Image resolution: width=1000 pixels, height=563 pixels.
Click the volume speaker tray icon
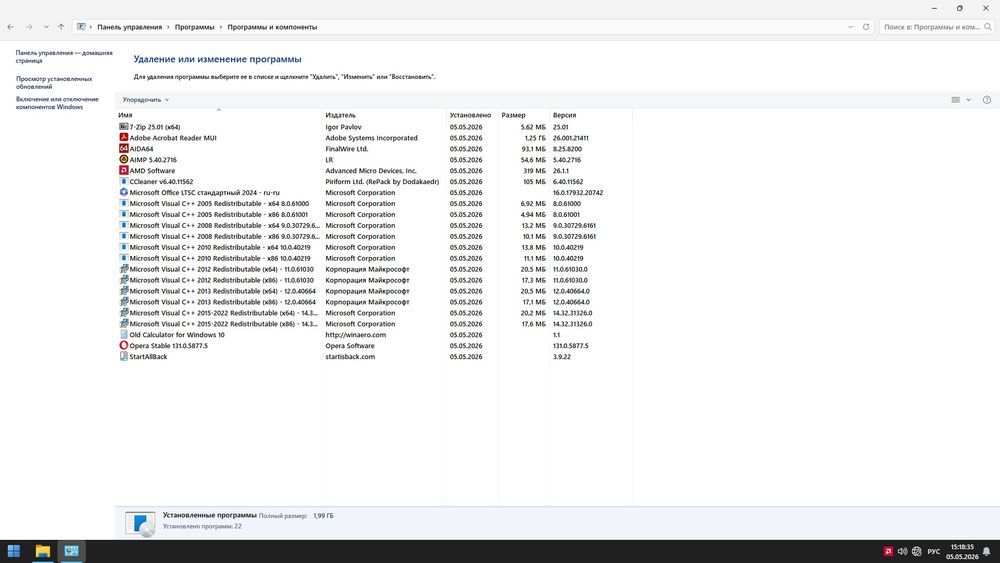pos(902,552)
